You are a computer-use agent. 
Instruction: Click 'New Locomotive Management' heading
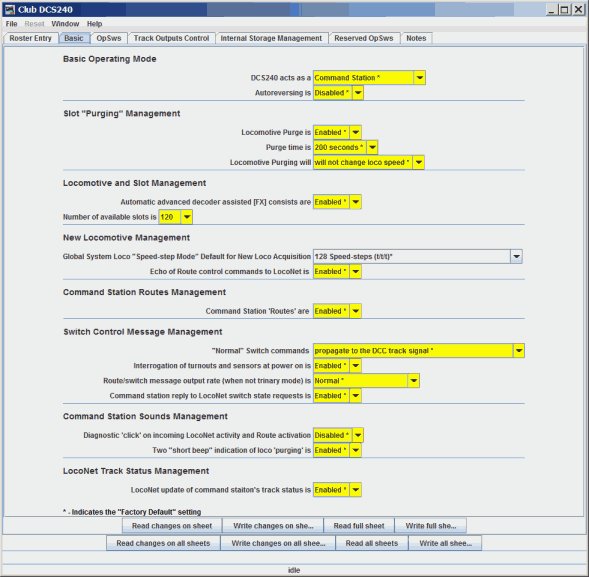[x=126, y=238]
